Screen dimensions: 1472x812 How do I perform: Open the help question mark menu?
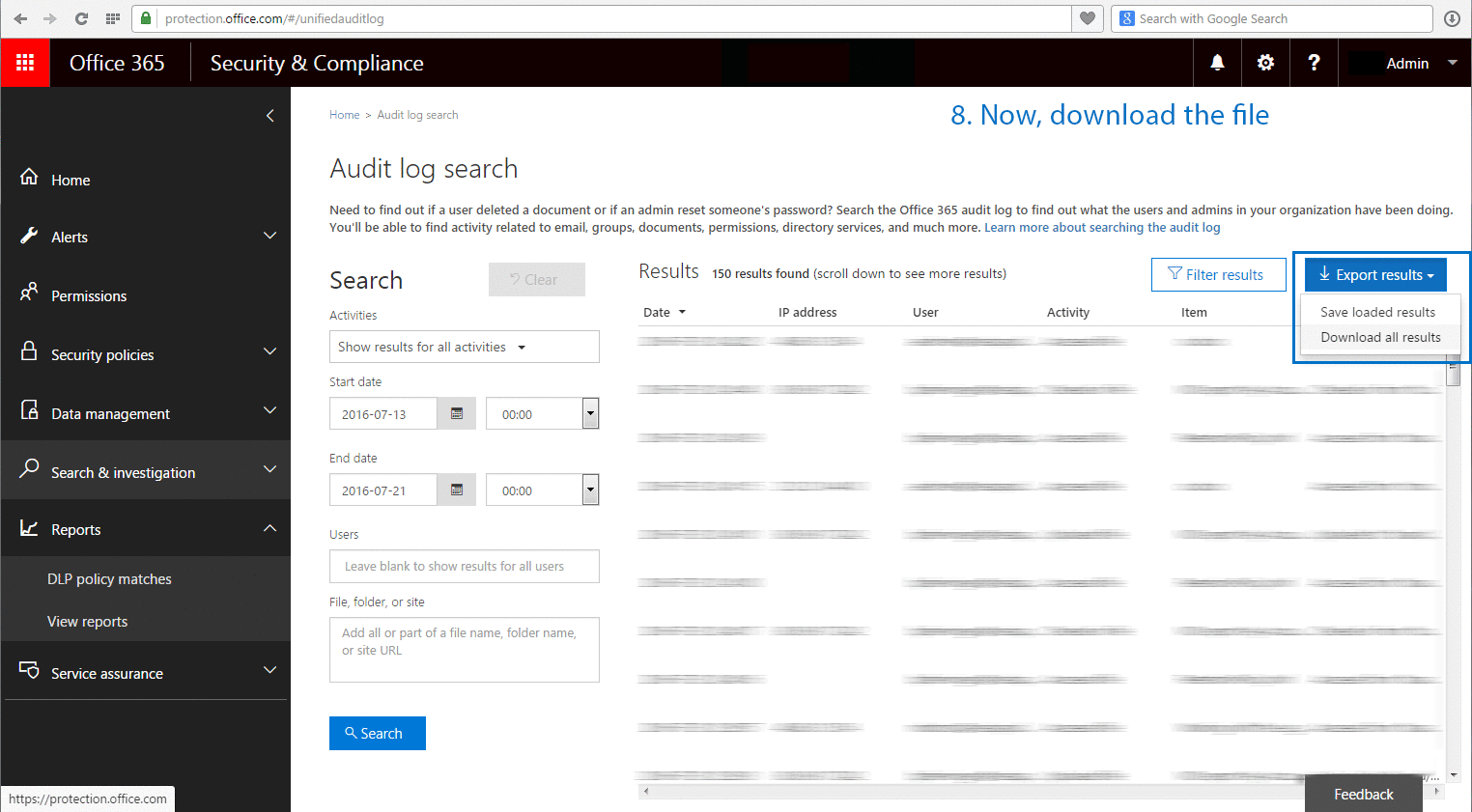click(x=1314, y=63)
